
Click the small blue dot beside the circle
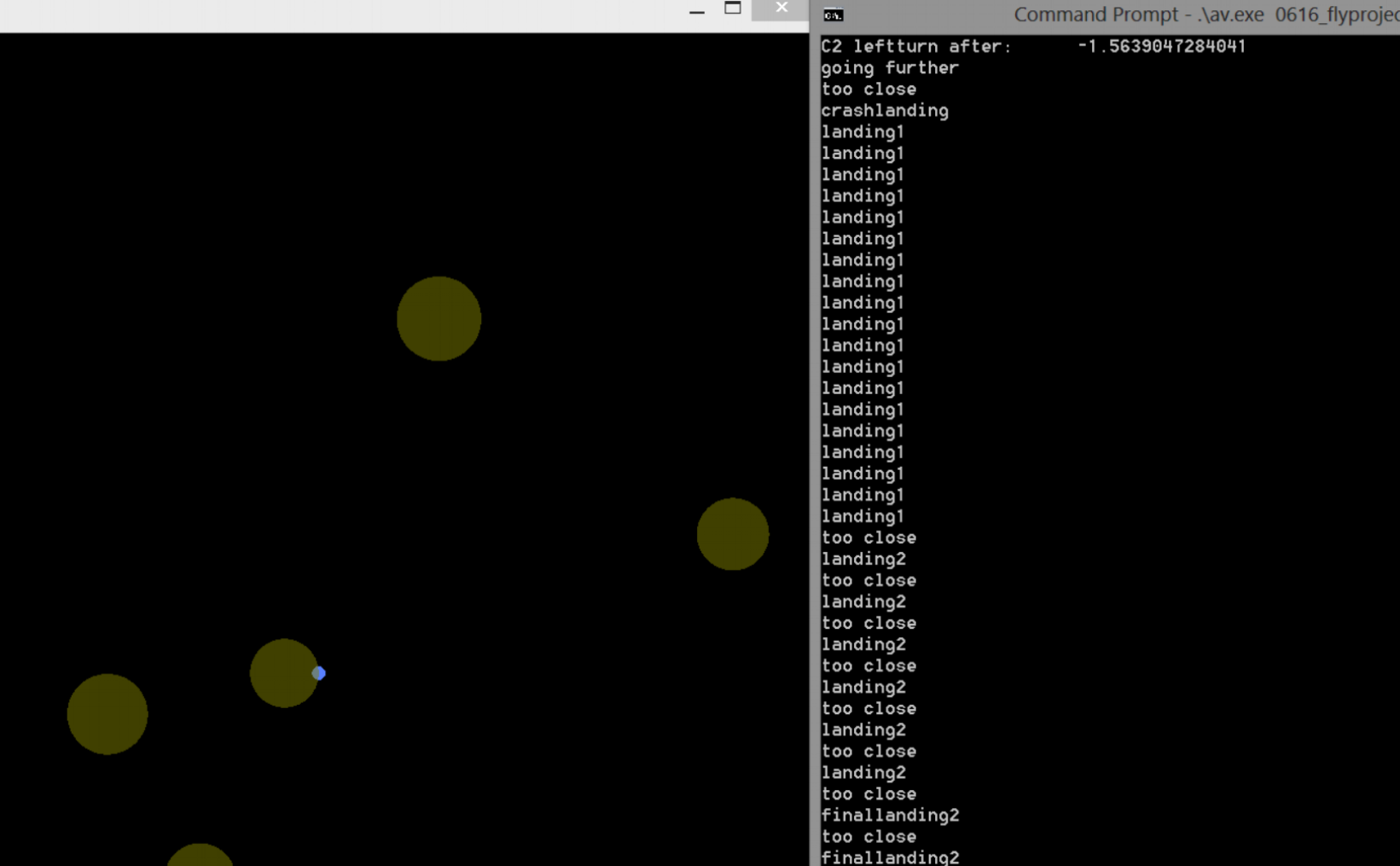click(x=319, y=673)
